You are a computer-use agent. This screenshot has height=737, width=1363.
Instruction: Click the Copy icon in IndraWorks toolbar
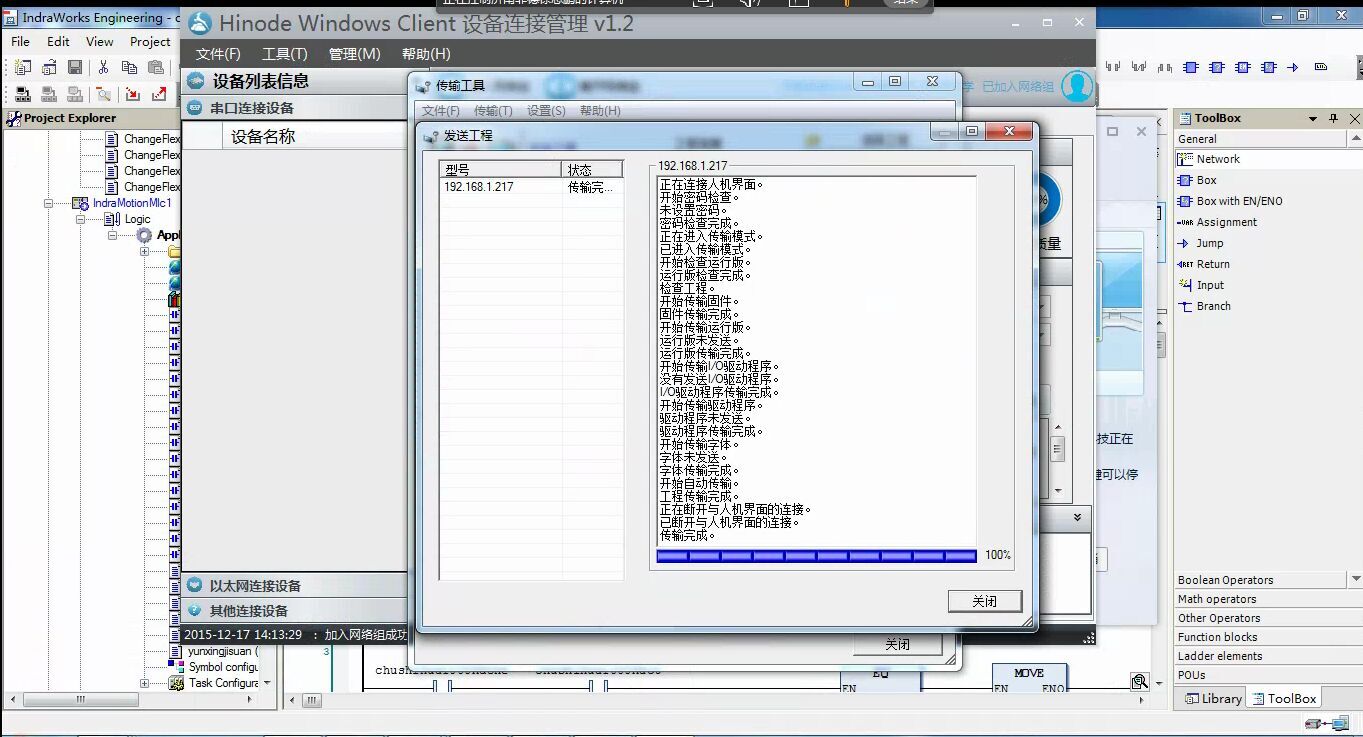point(129,67)
